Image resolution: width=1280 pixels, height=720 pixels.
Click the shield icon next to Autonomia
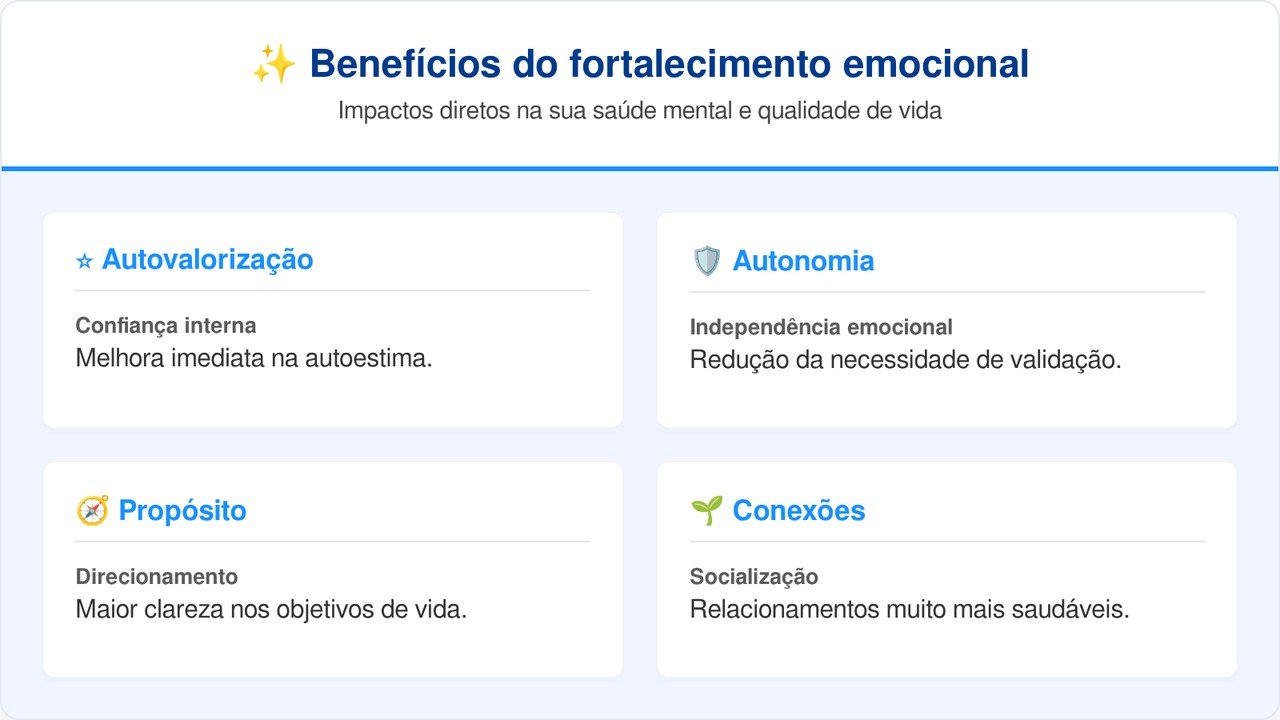(x=706, y=261)
